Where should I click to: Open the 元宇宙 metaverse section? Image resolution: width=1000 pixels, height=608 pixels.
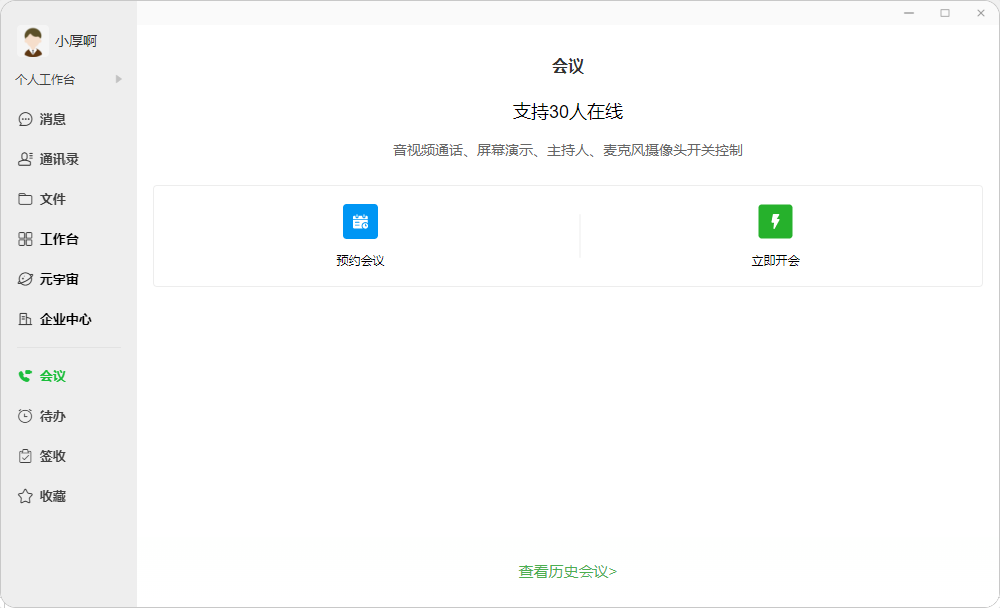point(59,279)
